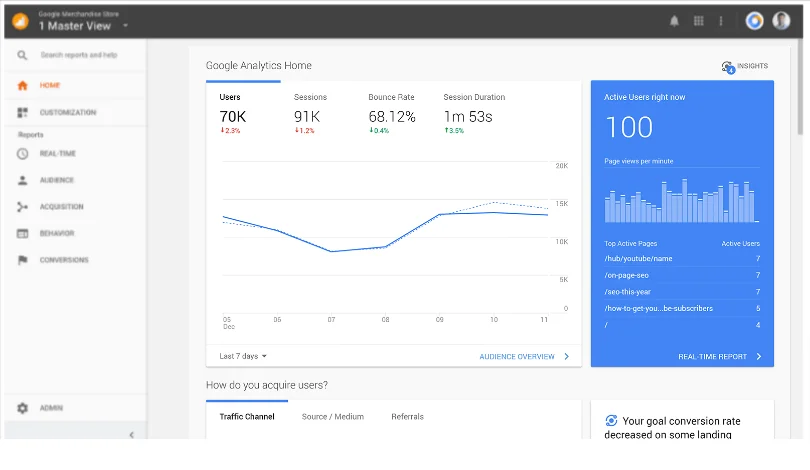Open the Last 7 days date range dropdown
The width and height of the screenshot is (810, 470).
(243, 356)
